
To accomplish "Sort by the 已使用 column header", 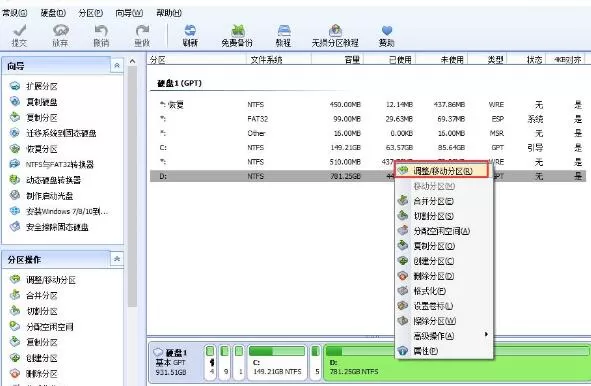I will [389, 60].
